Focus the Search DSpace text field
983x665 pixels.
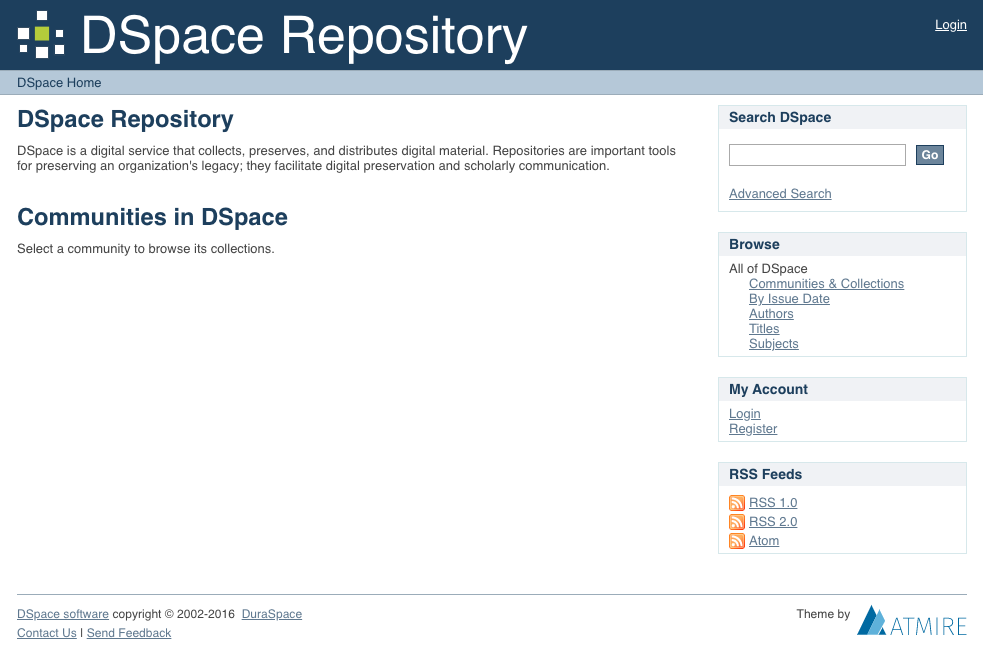(x=817, y=155)
